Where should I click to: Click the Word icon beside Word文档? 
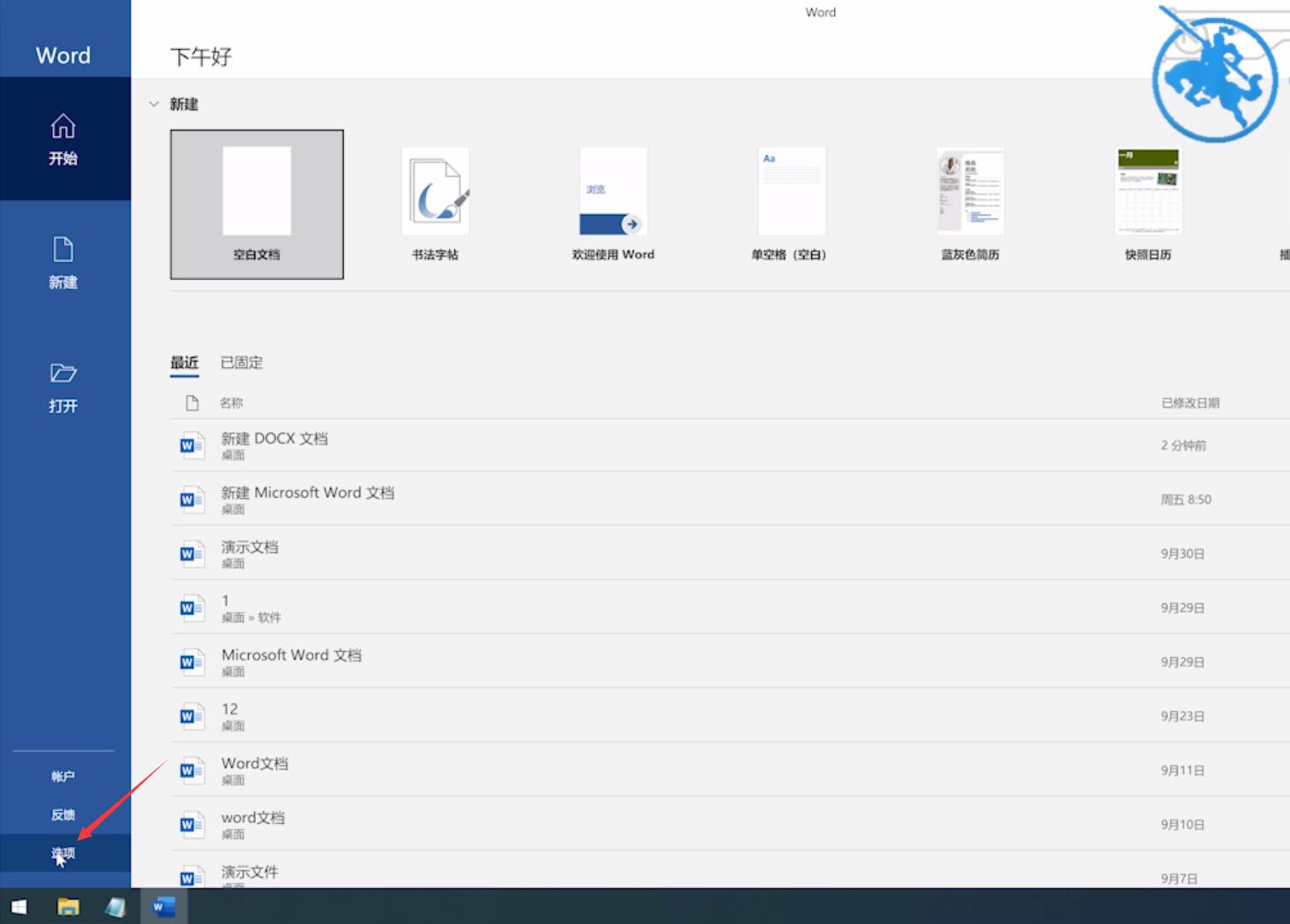(191, 771)
